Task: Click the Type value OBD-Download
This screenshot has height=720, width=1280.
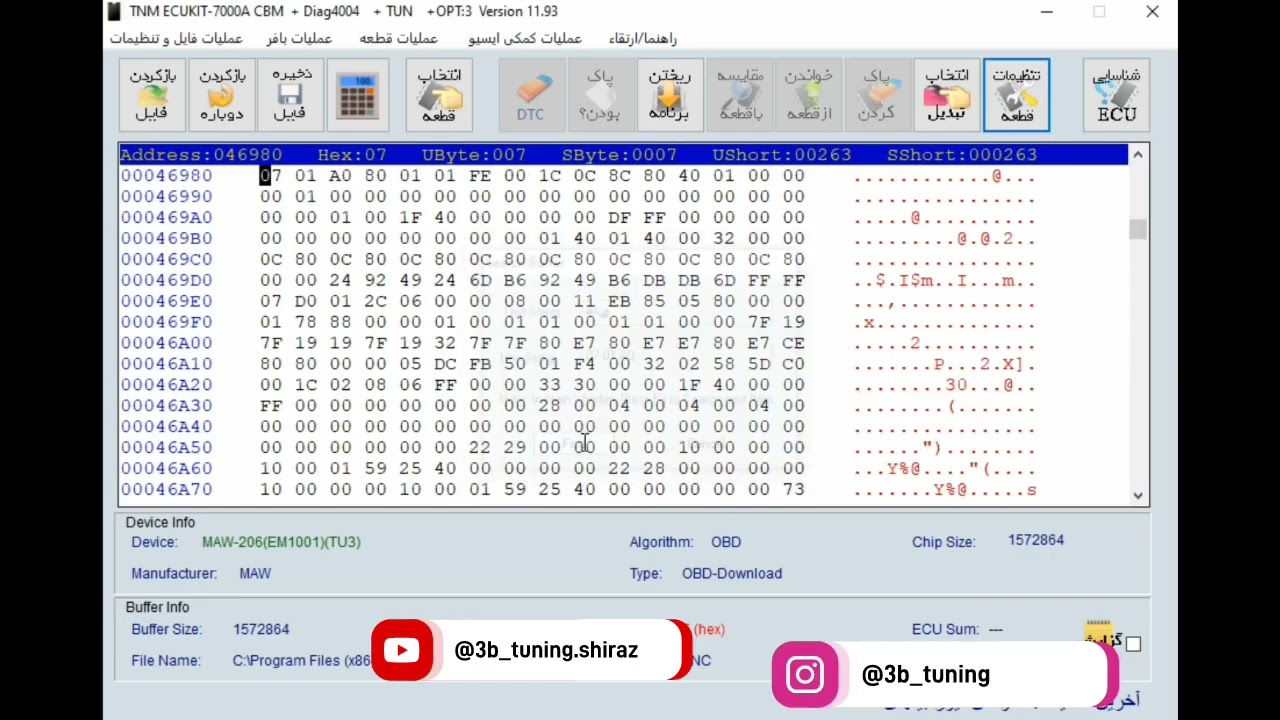Action: tap(732, 574)
